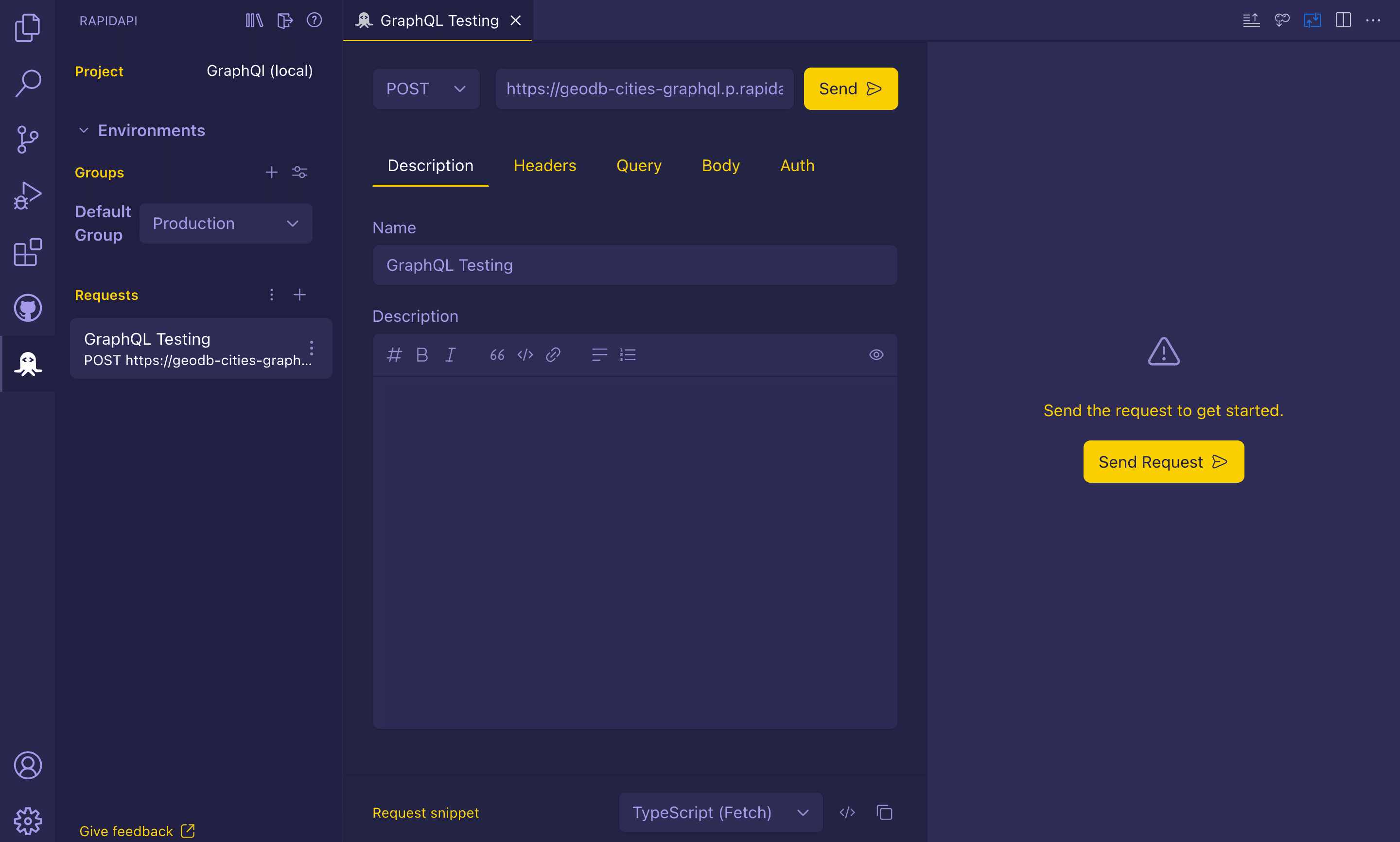1400x842 pixels.
Task: Switch to the Body tab
Action: click(721, 166)
